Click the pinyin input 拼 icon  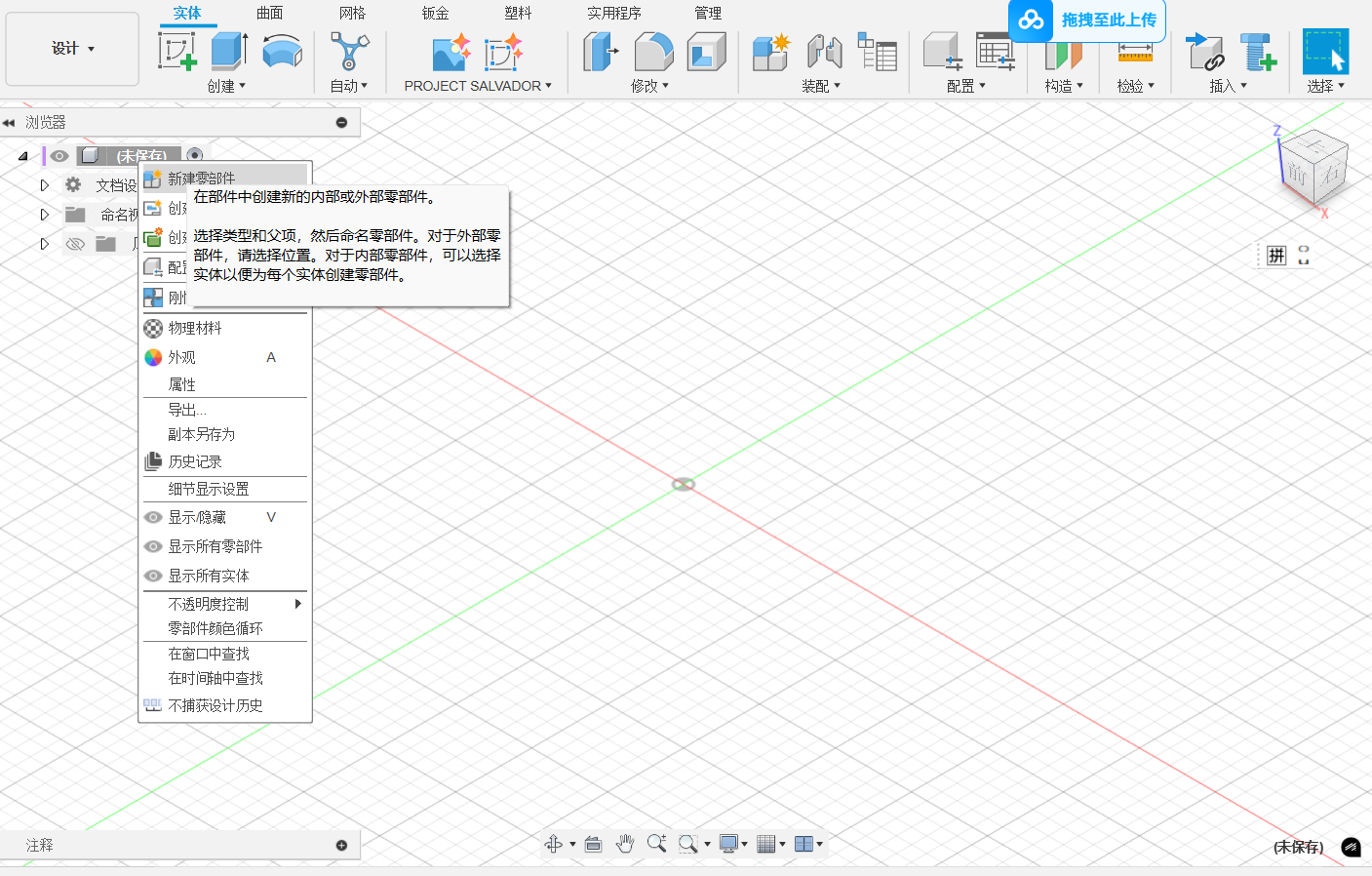pyautogui.click(x=1276, y=256)
